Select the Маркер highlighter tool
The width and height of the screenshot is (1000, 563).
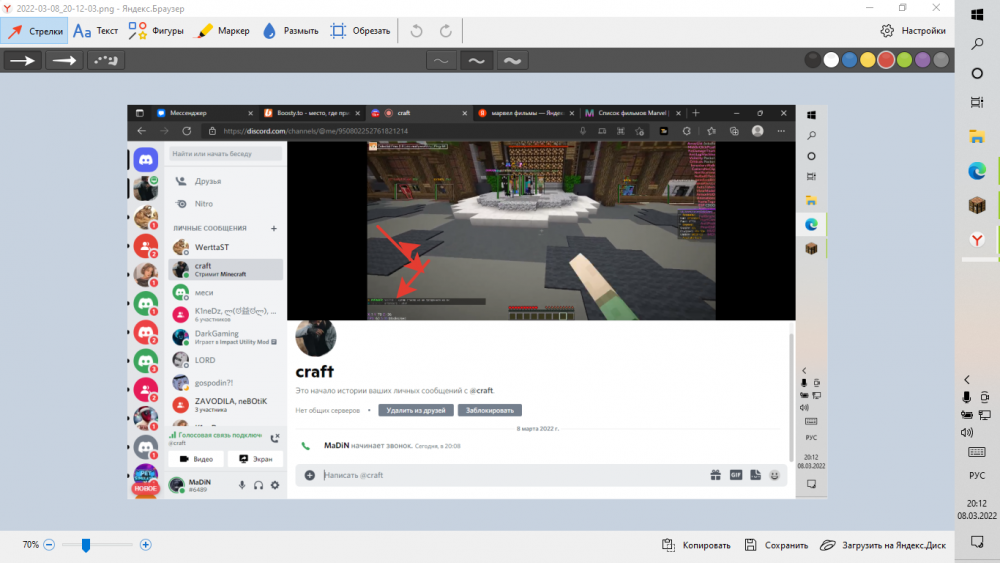224,31
